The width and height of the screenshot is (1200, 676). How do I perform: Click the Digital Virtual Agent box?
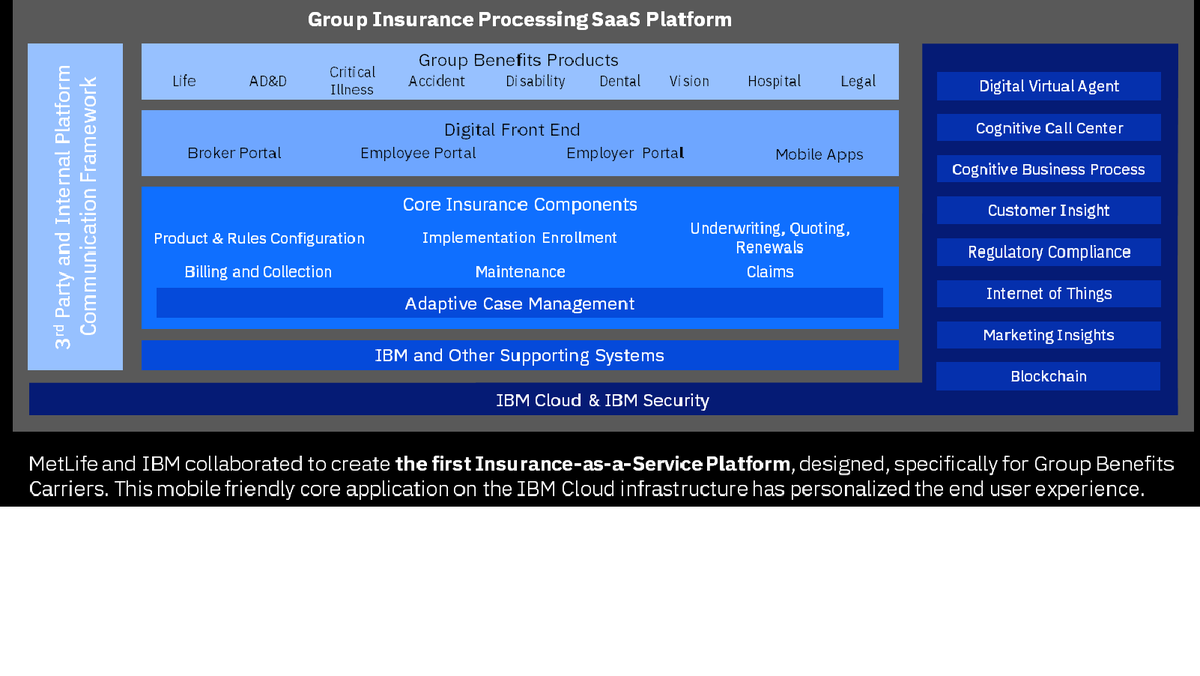click(1049, 86)
